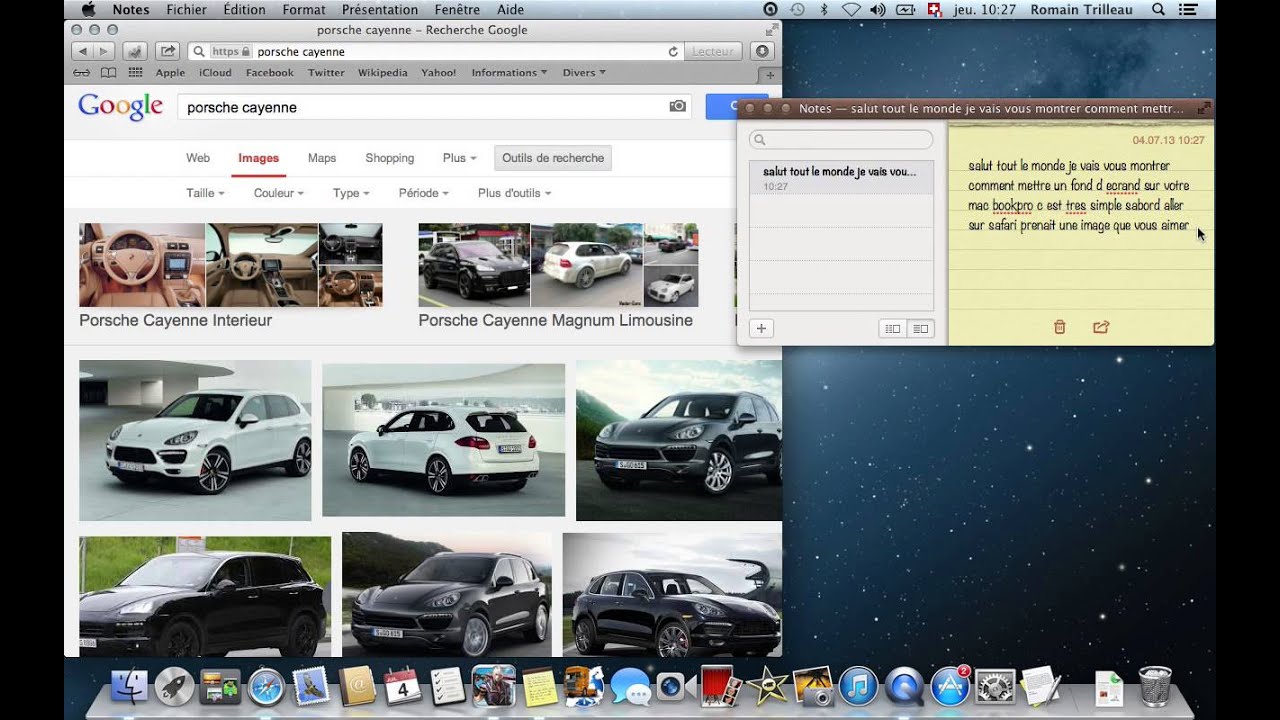The height and width of the screenshot is (720, 1280).
Task: Open Porsche Cayenne Interieur link
Action: [175, 320]
